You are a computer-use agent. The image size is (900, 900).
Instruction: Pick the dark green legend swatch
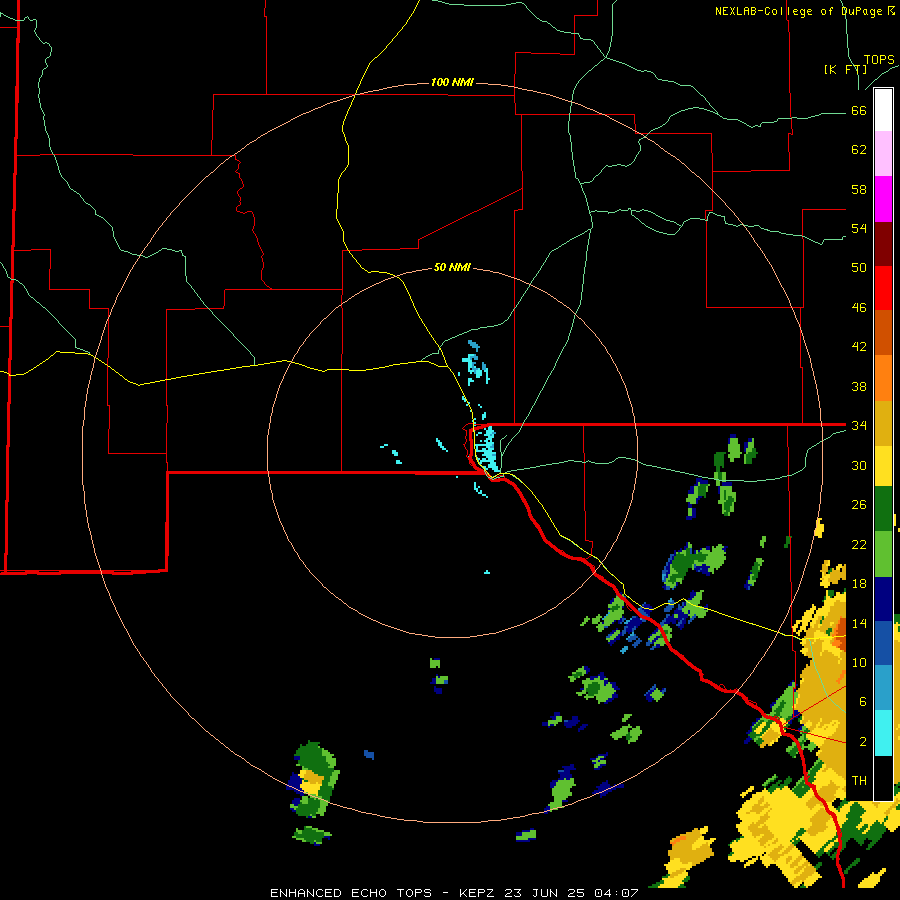pos(883,509)
